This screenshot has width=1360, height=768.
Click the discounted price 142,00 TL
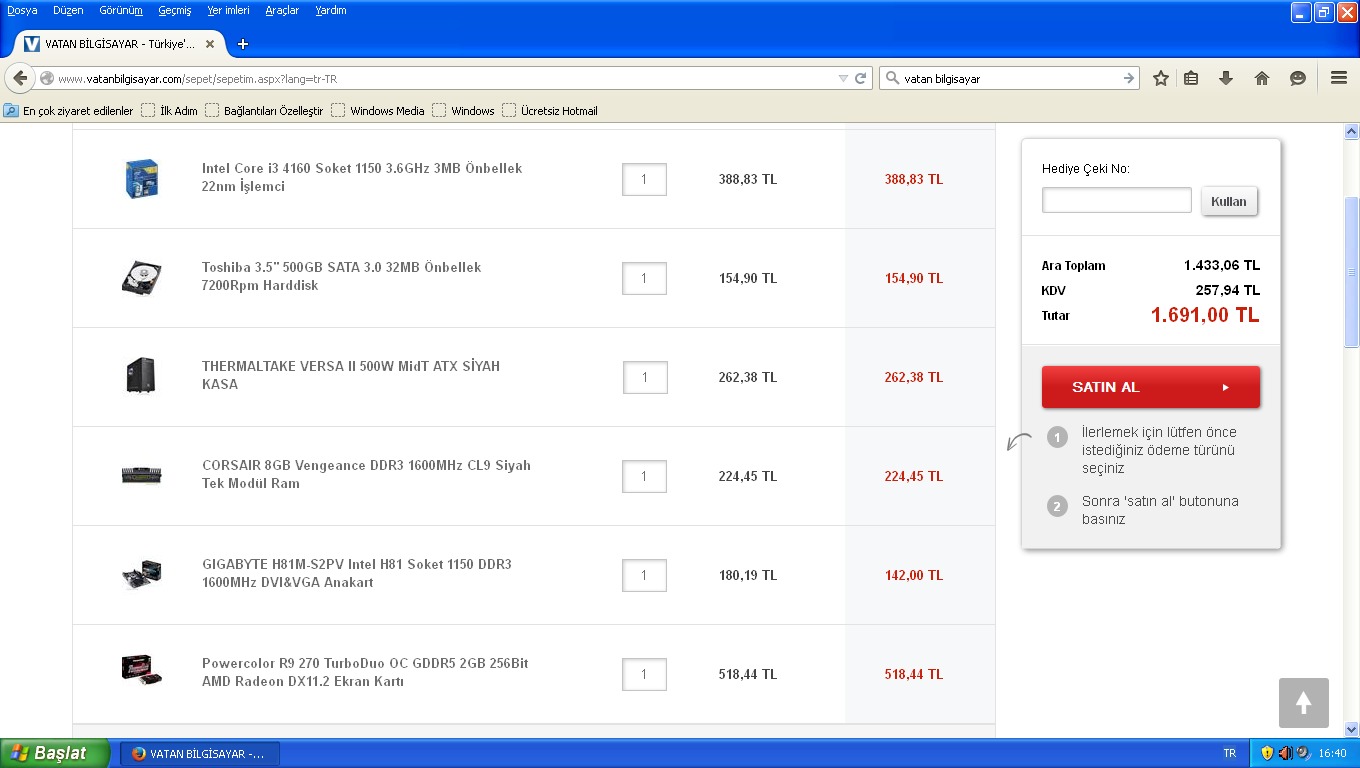coord(914,575)
